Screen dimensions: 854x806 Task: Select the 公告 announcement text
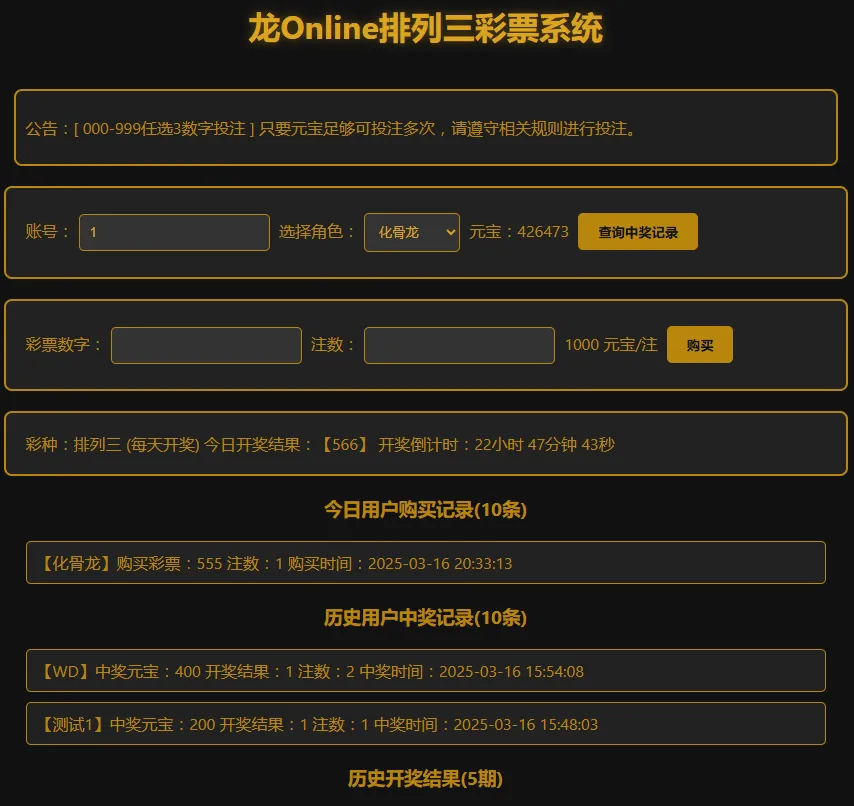[330, 128]
